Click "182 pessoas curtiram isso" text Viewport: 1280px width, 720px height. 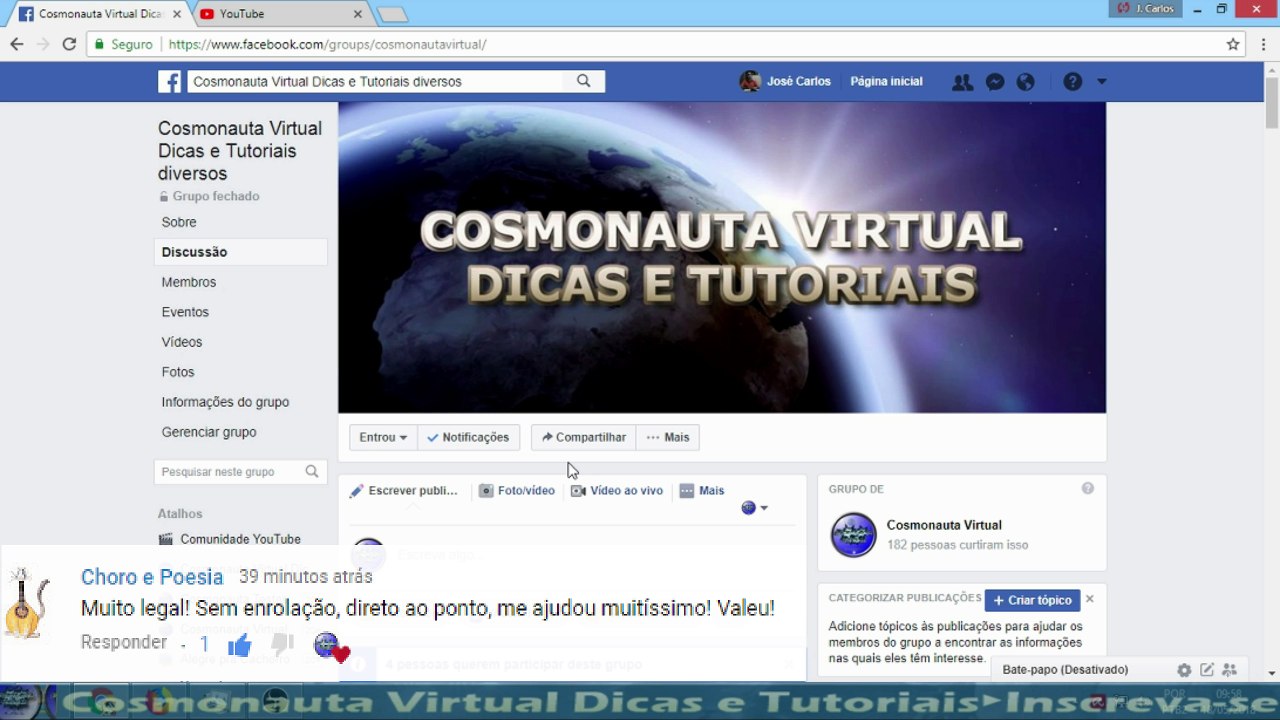pos(957,545)
